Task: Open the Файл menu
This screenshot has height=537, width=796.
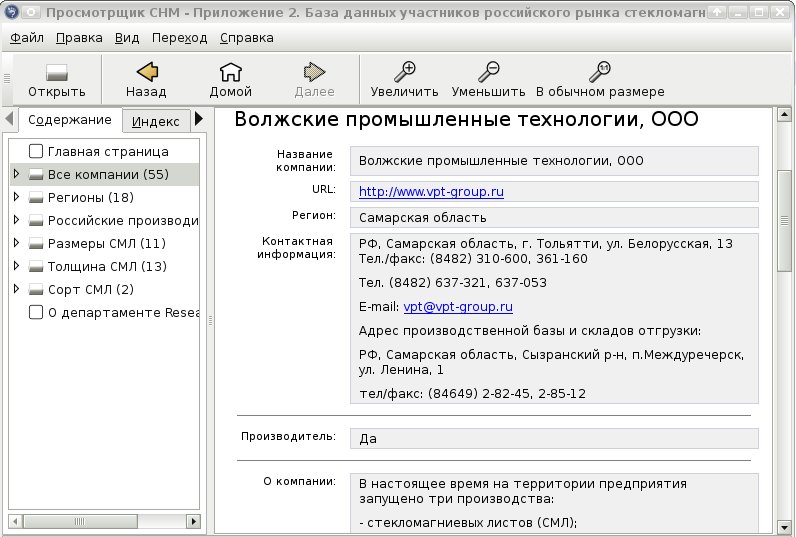Action: (27, 38)
